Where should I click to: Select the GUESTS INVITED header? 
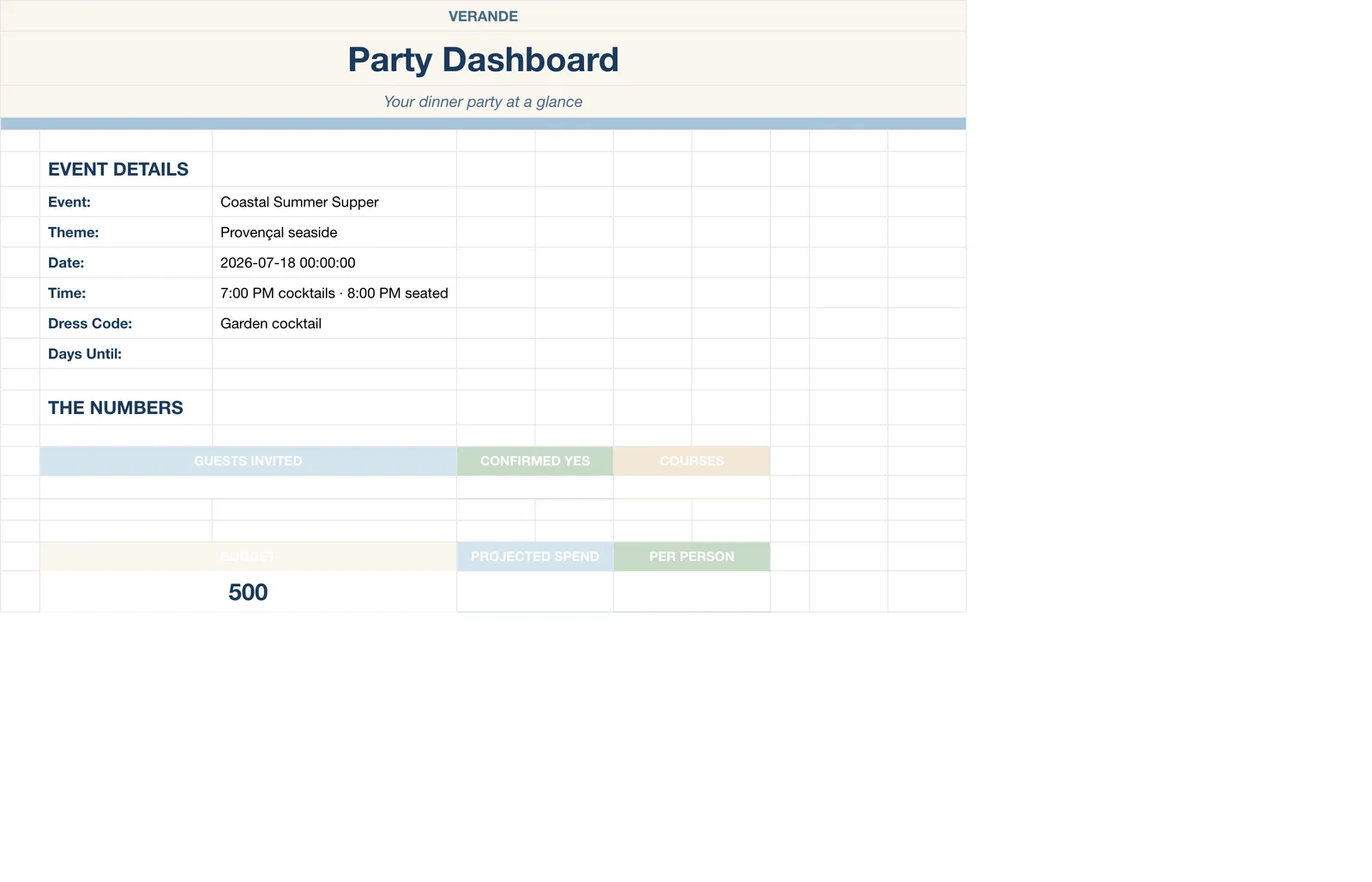(x=249, y=461)
